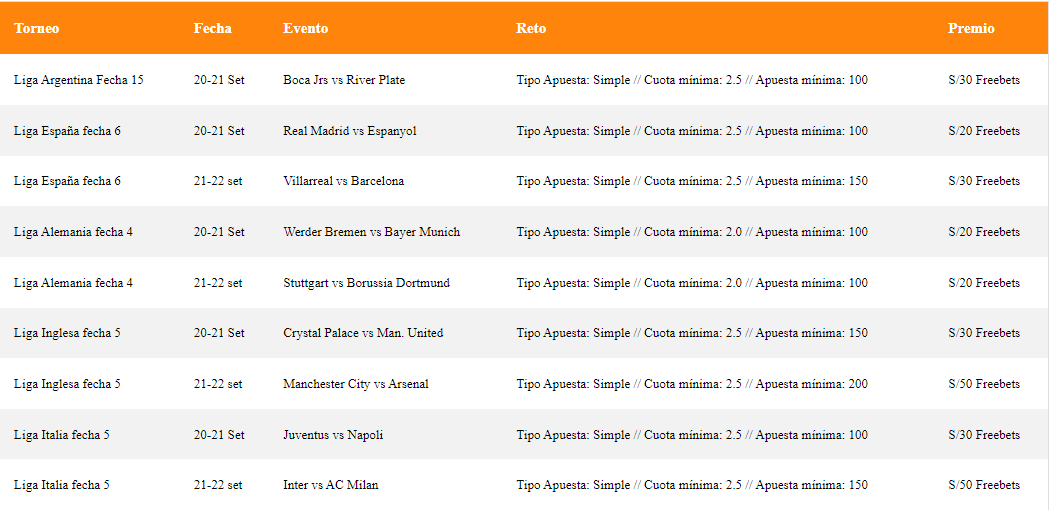The image size is (1050, 510).
Task: Click the Reto text in Juventus vs Napoli row
Action: tap(692, 435)
